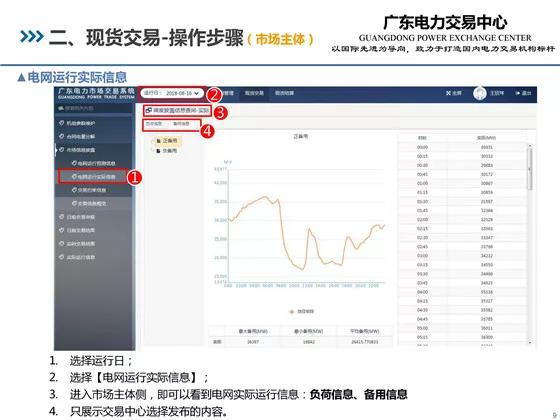Click the user avatar in top bar

(x=480, y=93)
